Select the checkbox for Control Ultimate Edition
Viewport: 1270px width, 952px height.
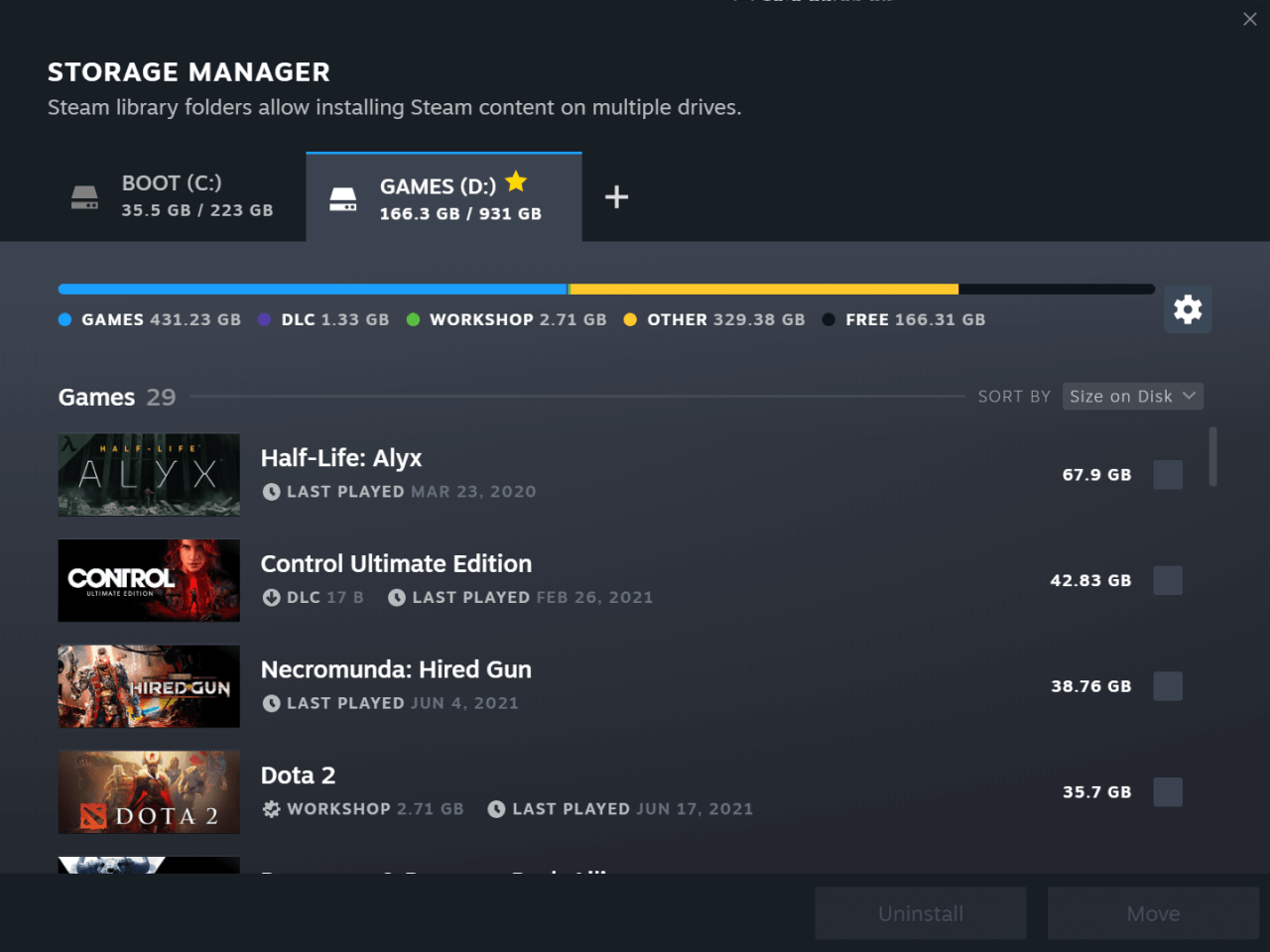pos(1168,580)
